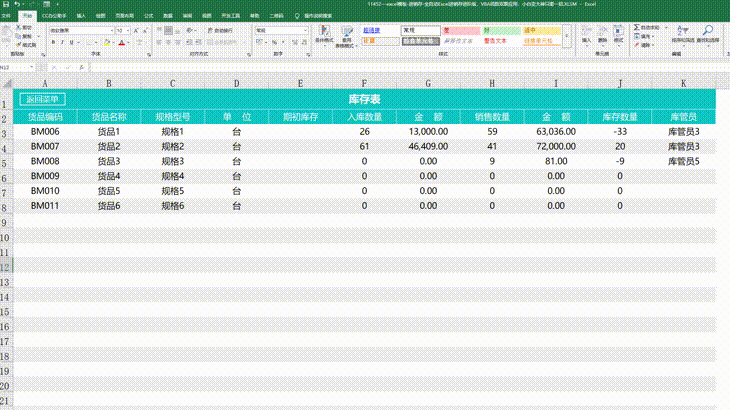Click the formula bar cancel X icon
The width and height of the screenshot is (730, 410).
coord(54,68)
